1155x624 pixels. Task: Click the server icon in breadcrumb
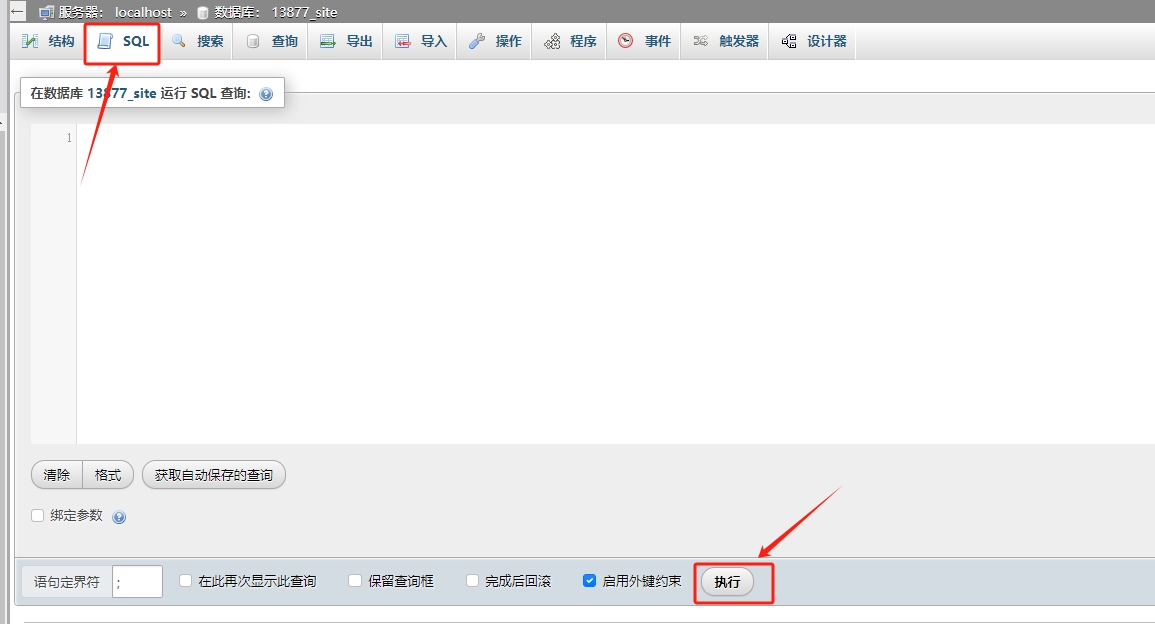point(46,13)
